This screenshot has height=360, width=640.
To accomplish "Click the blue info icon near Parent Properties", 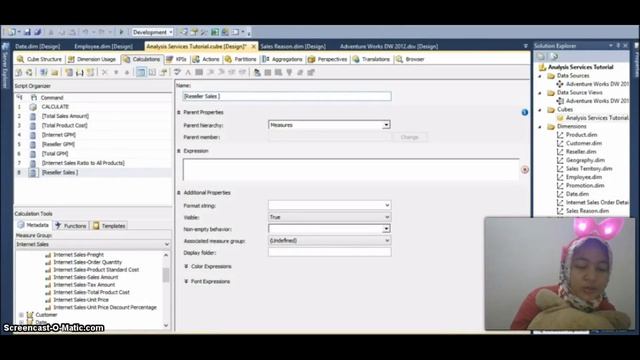I will (x=525, y=112).
